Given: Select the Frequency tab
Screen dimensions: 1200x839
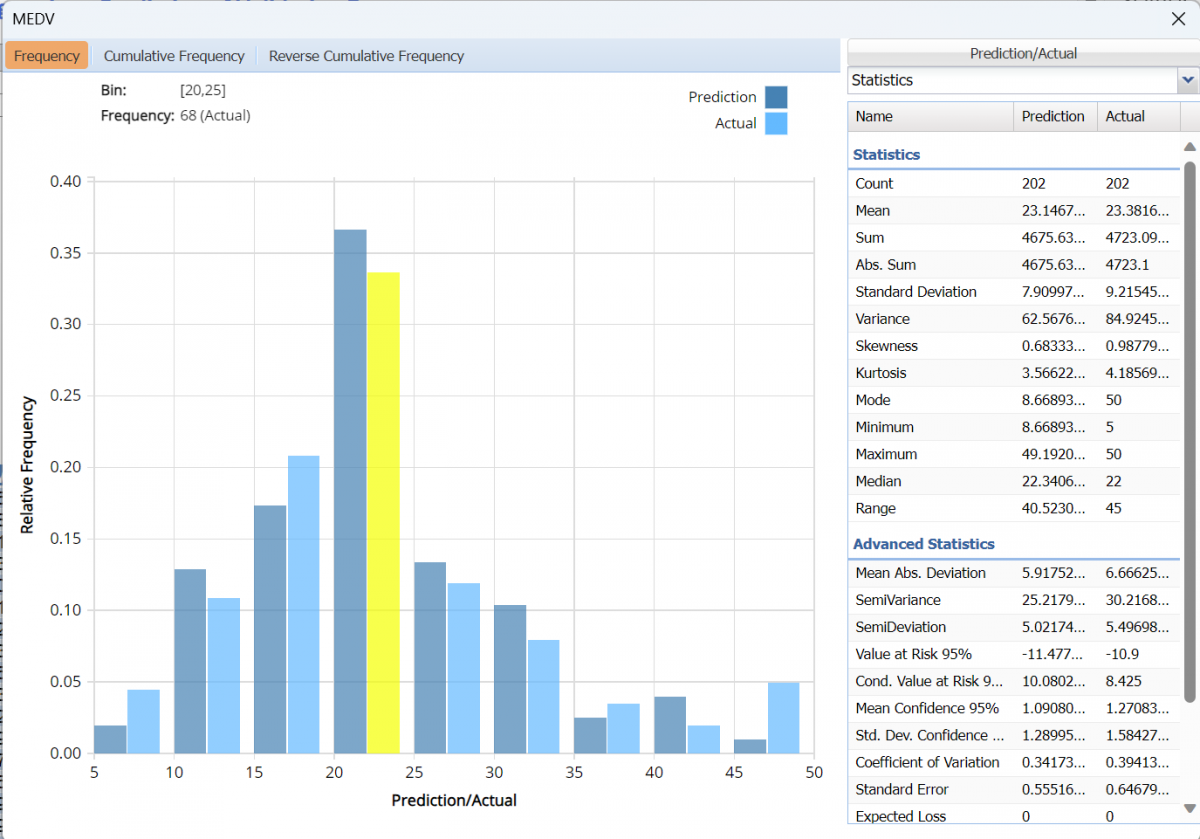Looking at the screenshot, I should click(47, 56).
